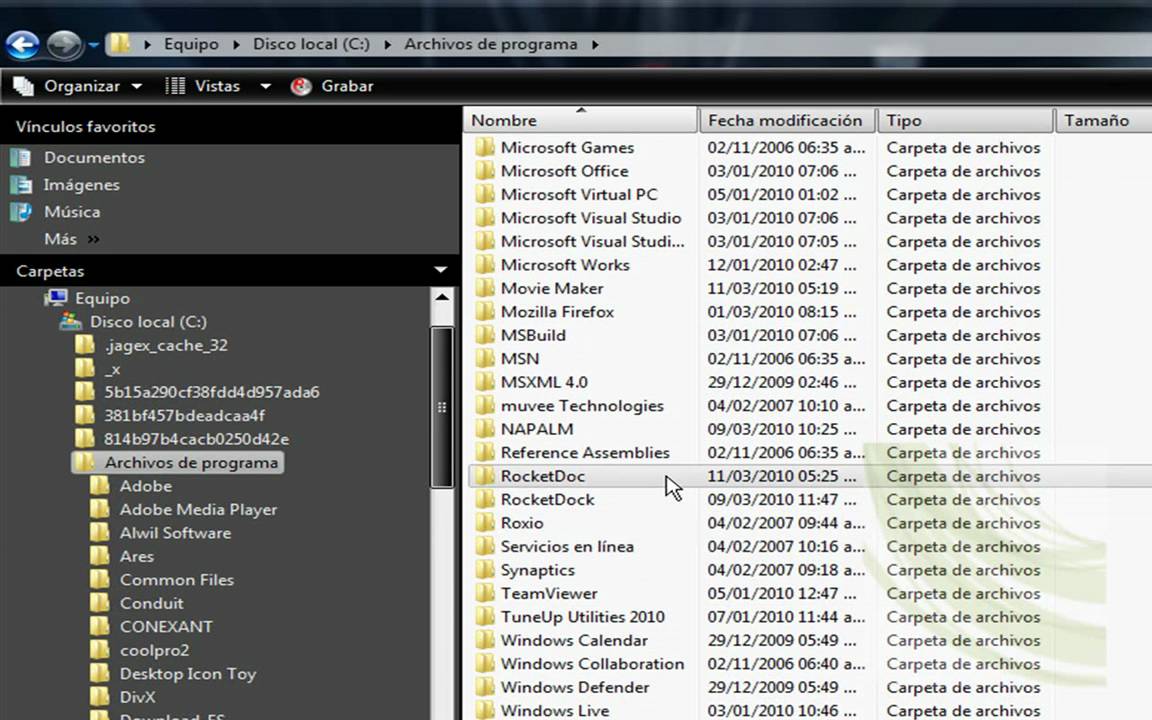Click the folder icon in address bar
1152x720 pixels.
pos(120,44)
